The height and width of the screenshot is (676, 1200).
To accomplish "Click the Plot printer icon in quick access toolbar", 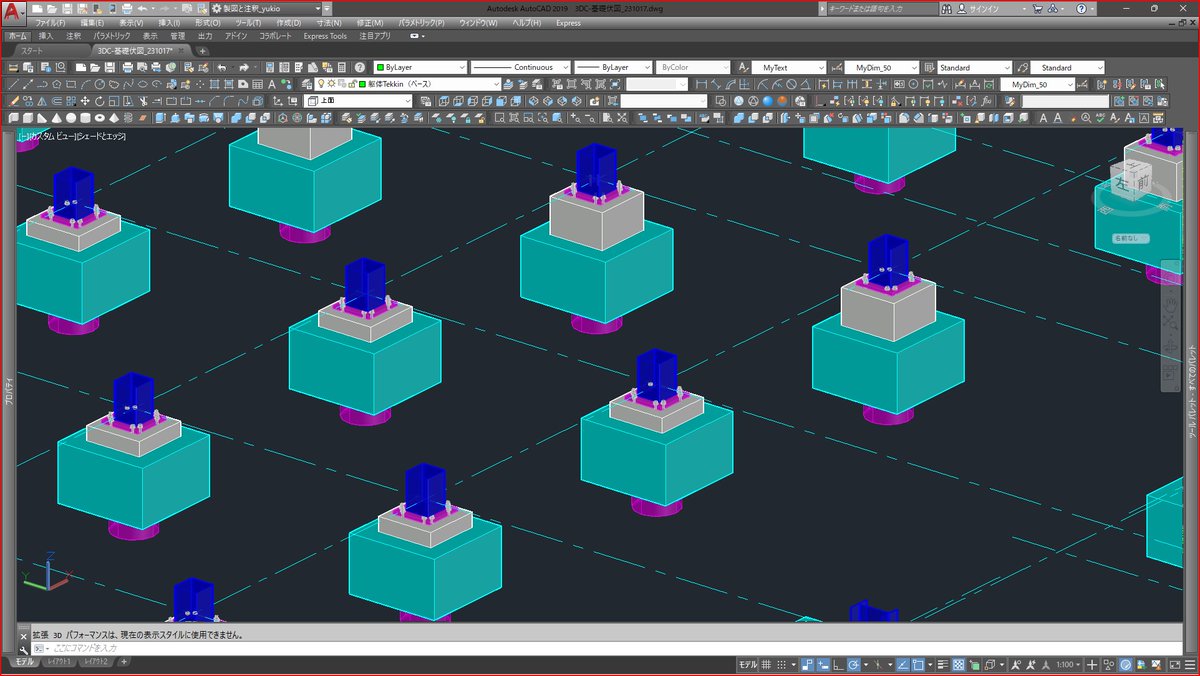I will pos(127,7).
